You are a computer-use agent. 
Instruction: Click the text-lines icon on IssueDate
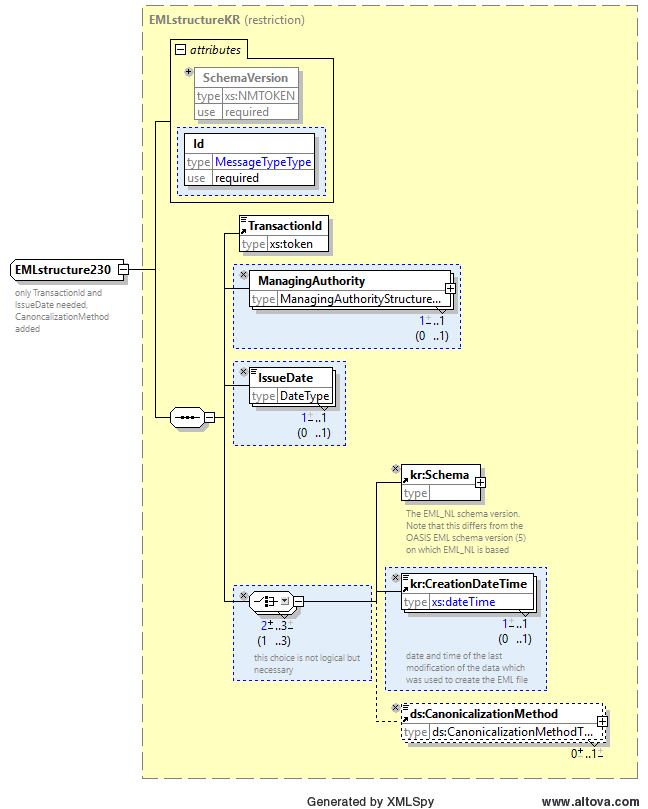coord(253,371)
